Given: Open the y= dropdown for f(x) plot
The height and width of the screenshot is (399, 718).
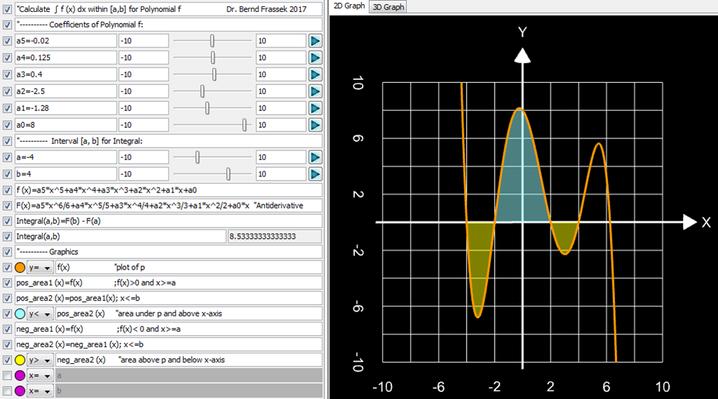Looking at the screenshot, I should pos(40,268).
